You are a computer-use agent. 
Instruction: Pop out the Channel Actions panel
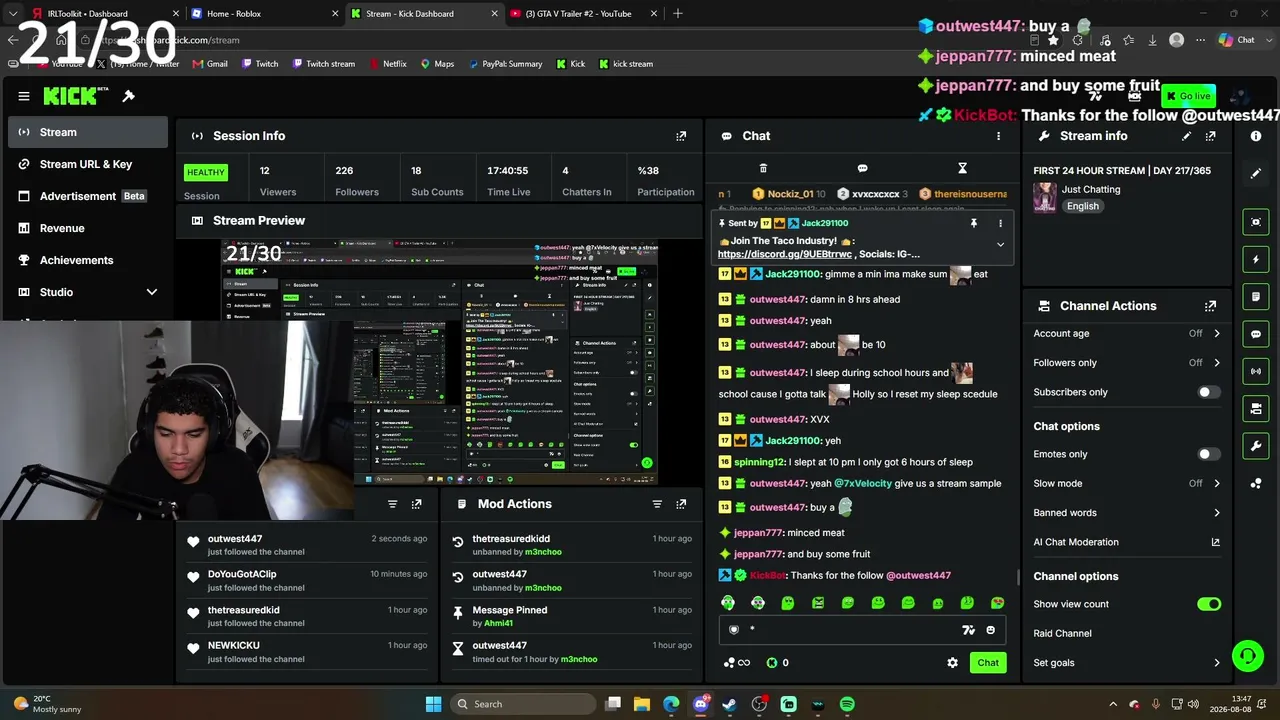(1211, 306)
